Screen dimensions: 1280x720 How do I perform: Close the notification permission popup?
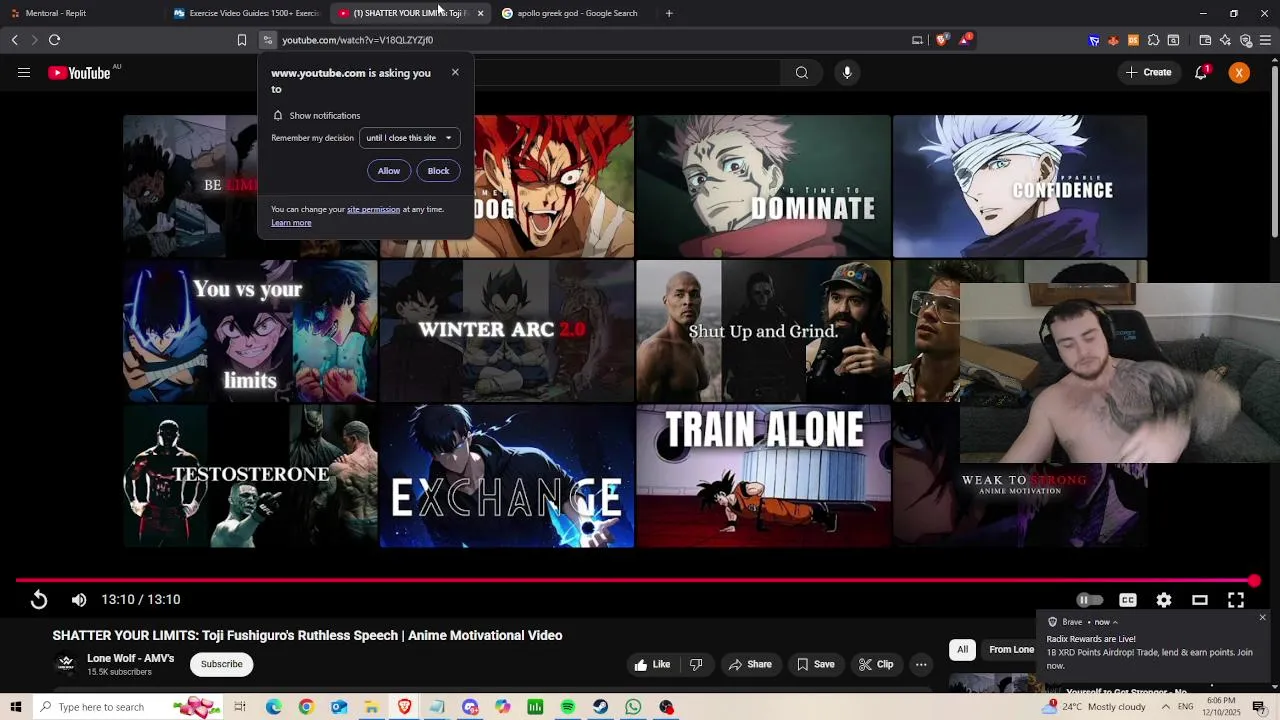(x=455, y=72)
